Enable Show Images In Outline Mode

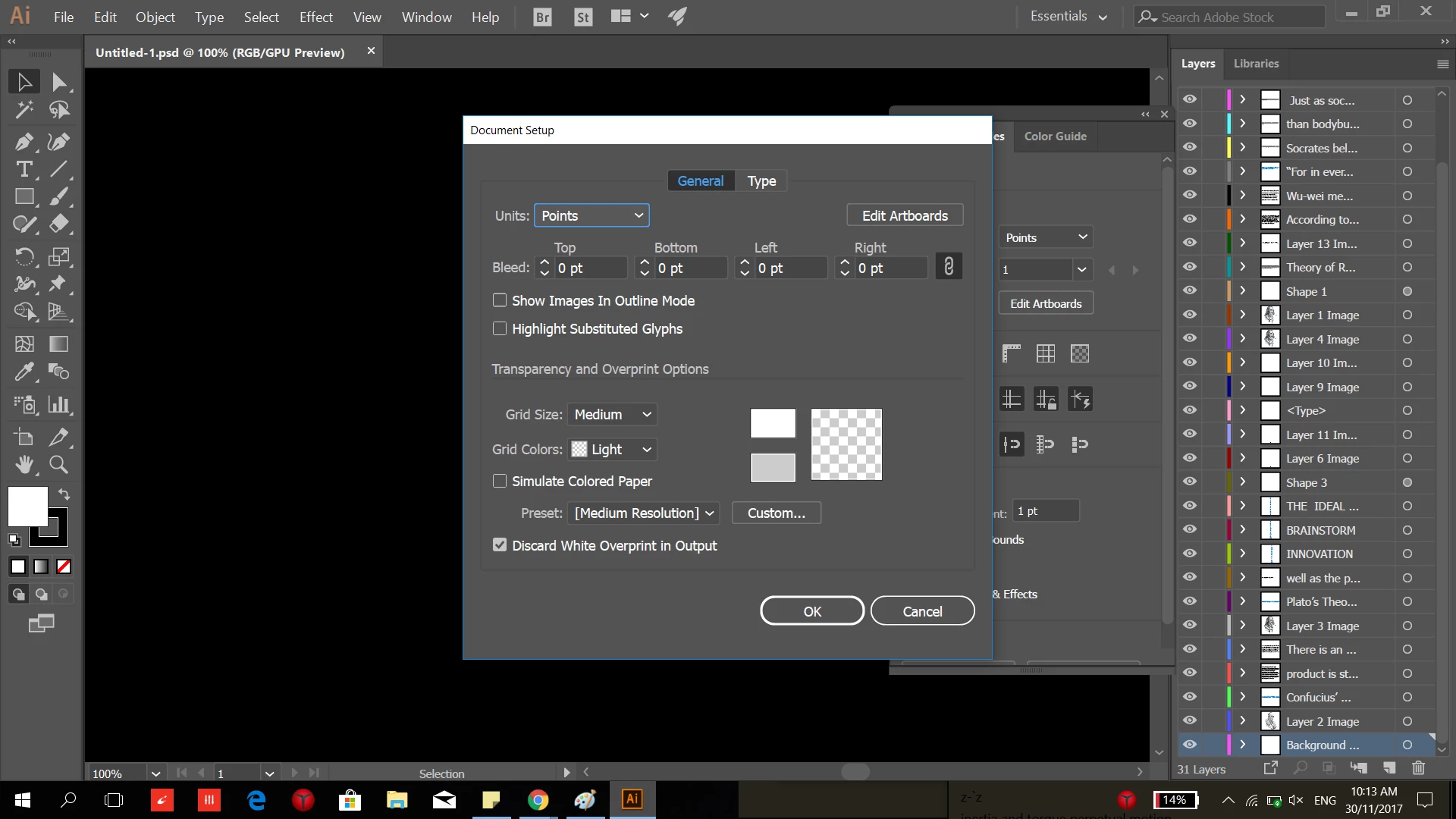[x=500, y=300]
